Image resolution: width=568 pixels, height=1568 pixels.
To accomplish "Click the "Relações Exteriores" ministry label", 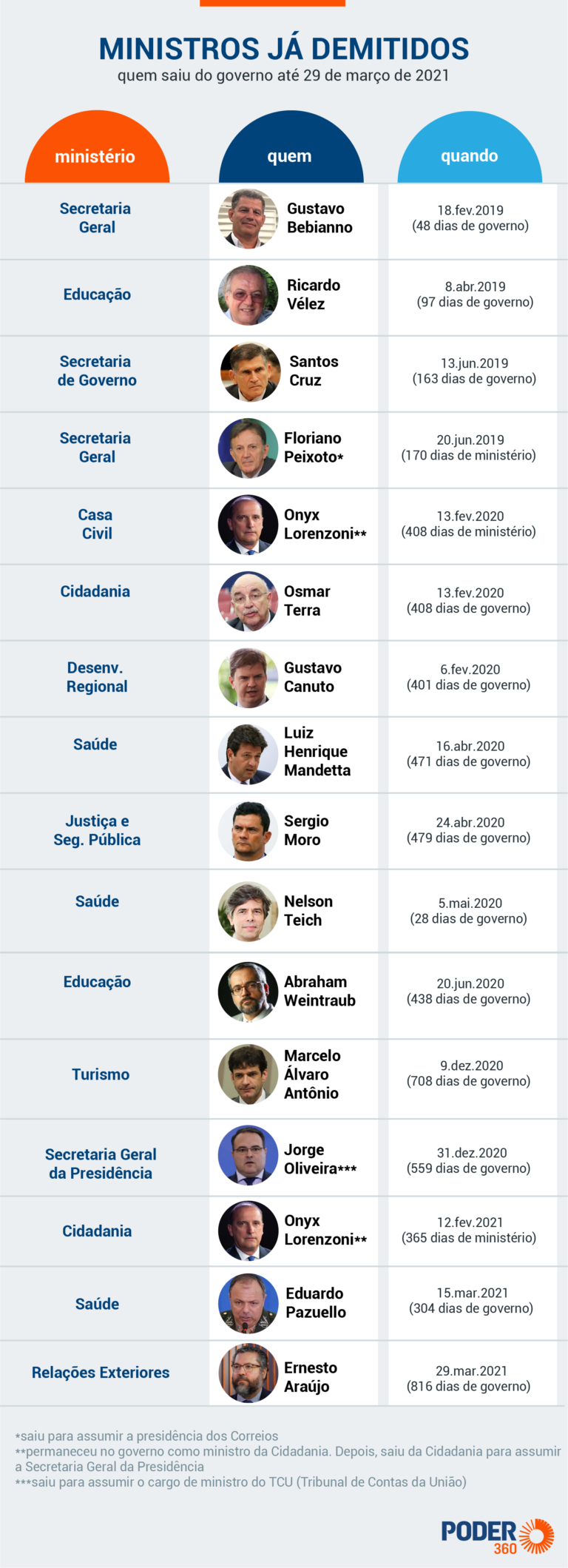I will (x=101, y=1373).
